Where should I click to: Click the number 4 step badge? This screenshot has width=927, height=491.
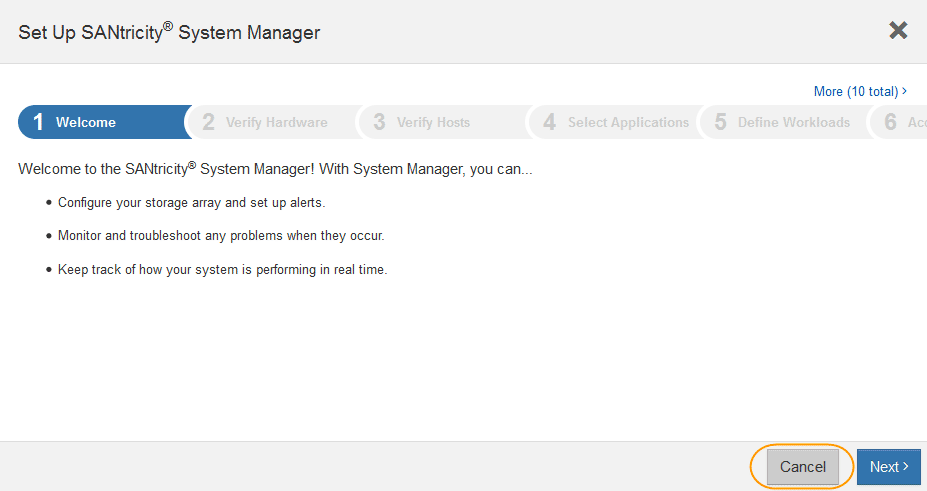pyautogui.click(x=549, y=122)
